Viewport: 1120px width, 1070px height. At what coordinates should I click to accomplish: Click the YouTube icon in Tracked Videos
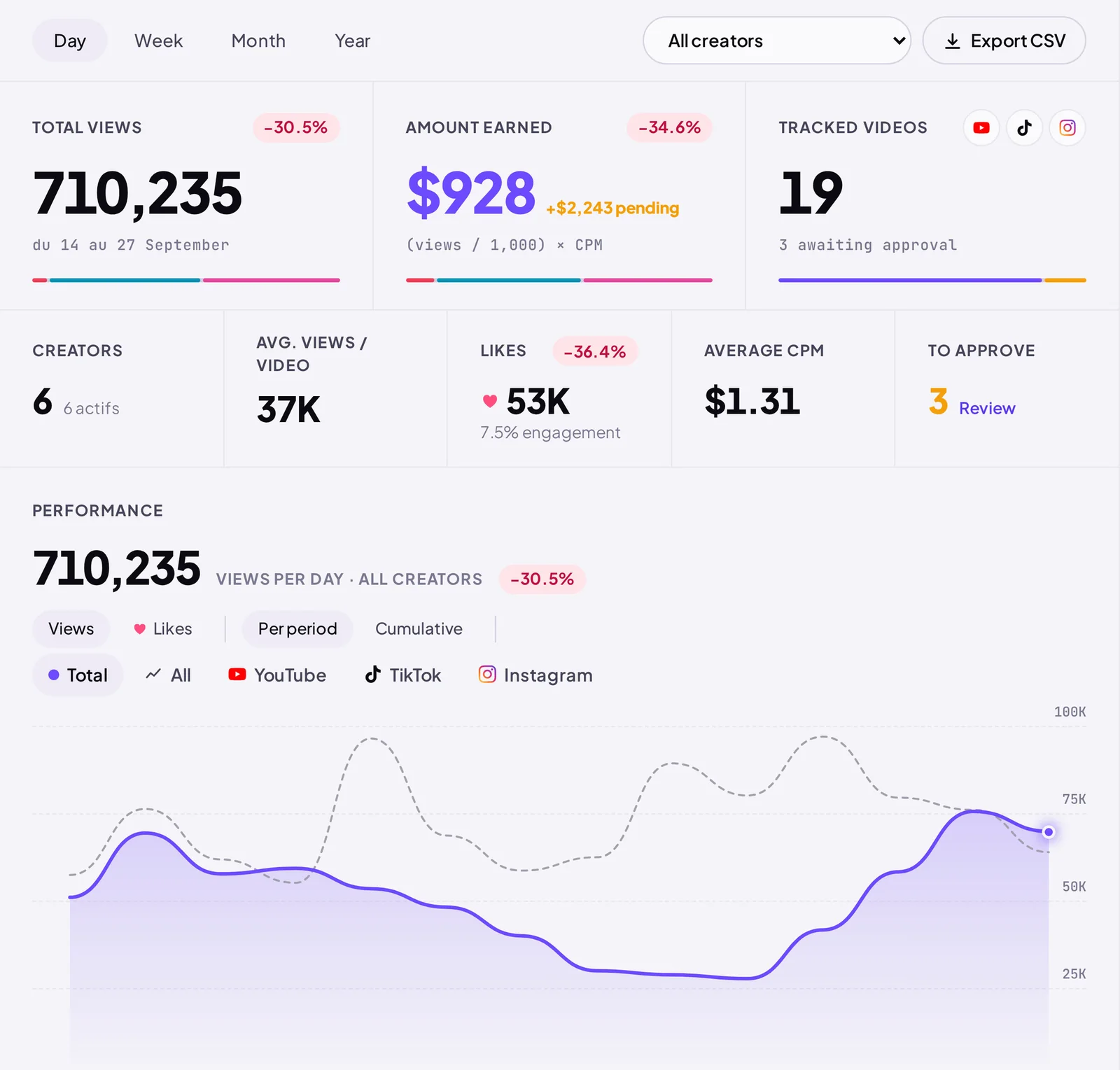point(981,128)
